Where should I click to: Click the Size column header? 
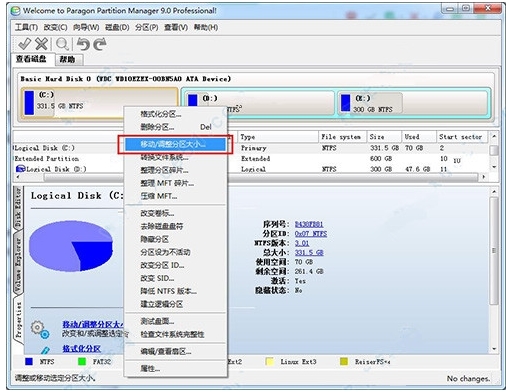point(385,137)
